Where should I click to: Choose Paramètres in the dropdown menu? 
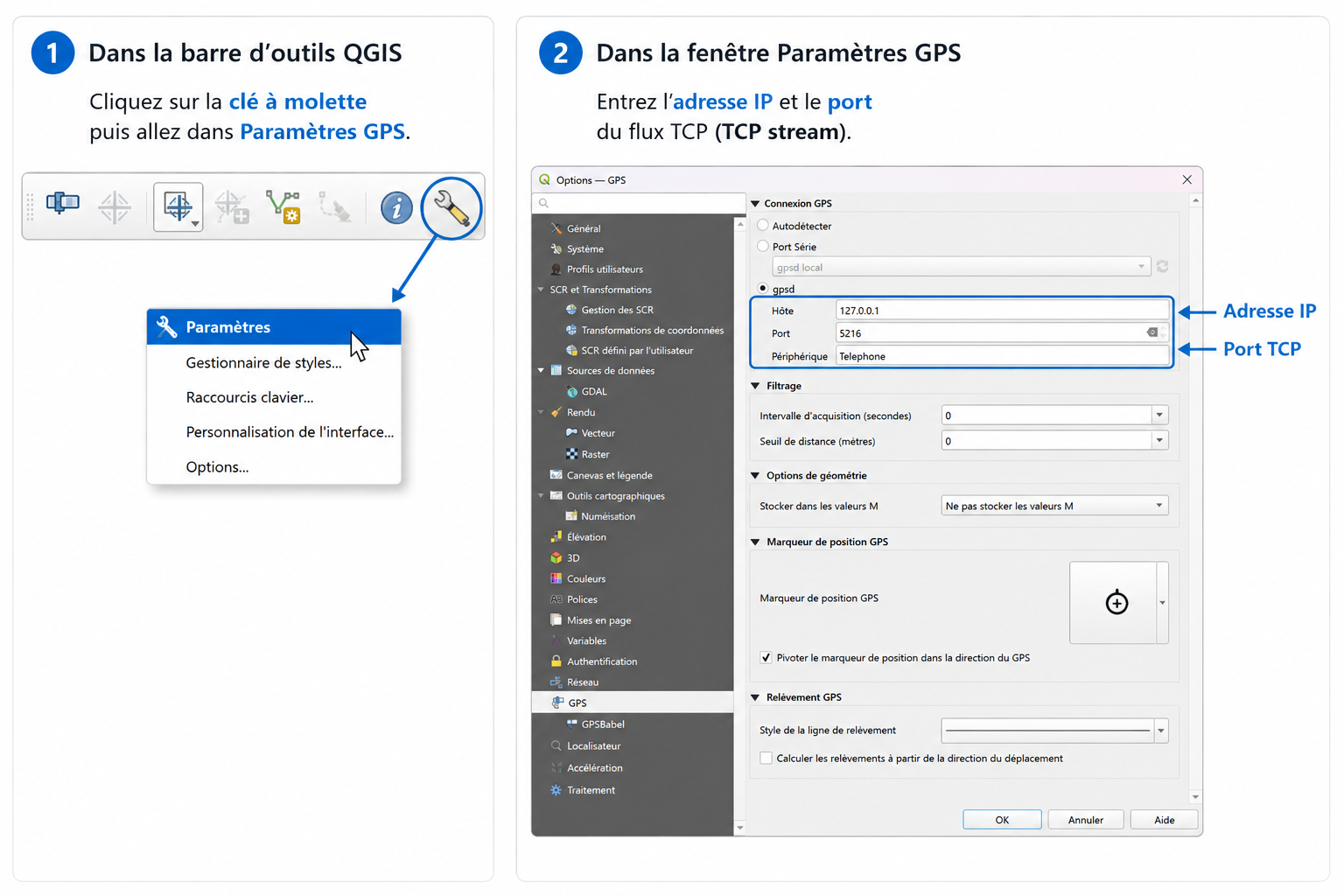coord(274,327)
